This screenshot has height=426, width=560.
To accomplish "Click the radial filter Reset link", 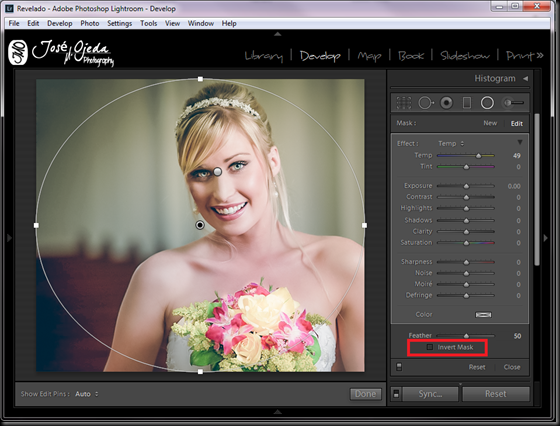I will [477, 367].
